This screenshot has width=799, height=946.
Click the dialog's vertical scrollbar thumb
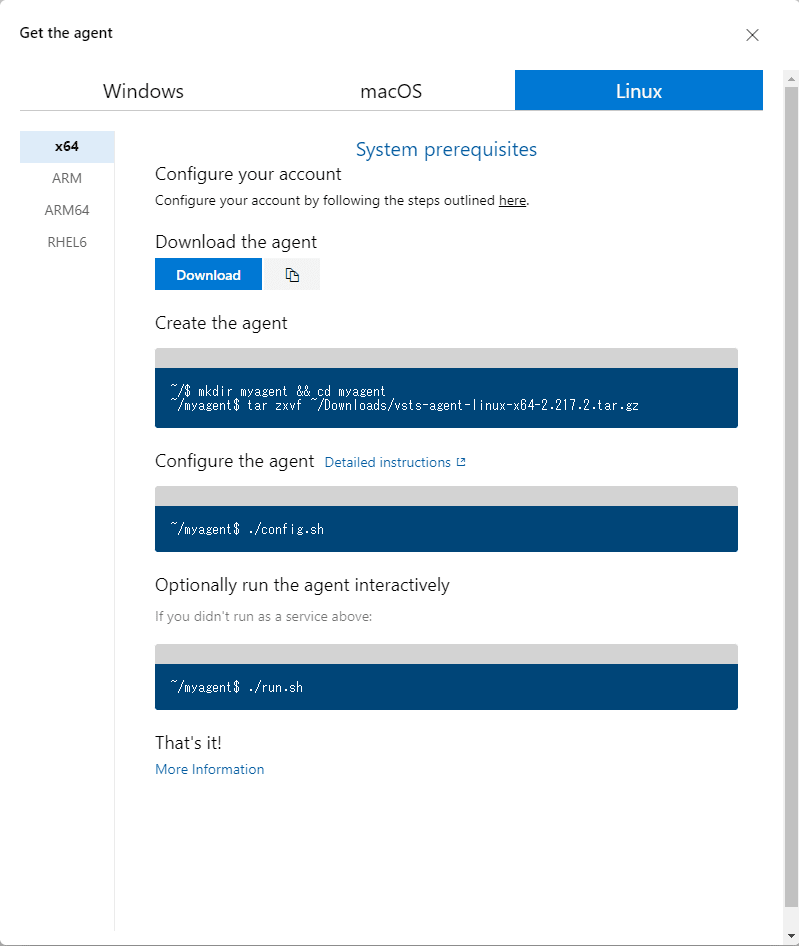(791, 496)
